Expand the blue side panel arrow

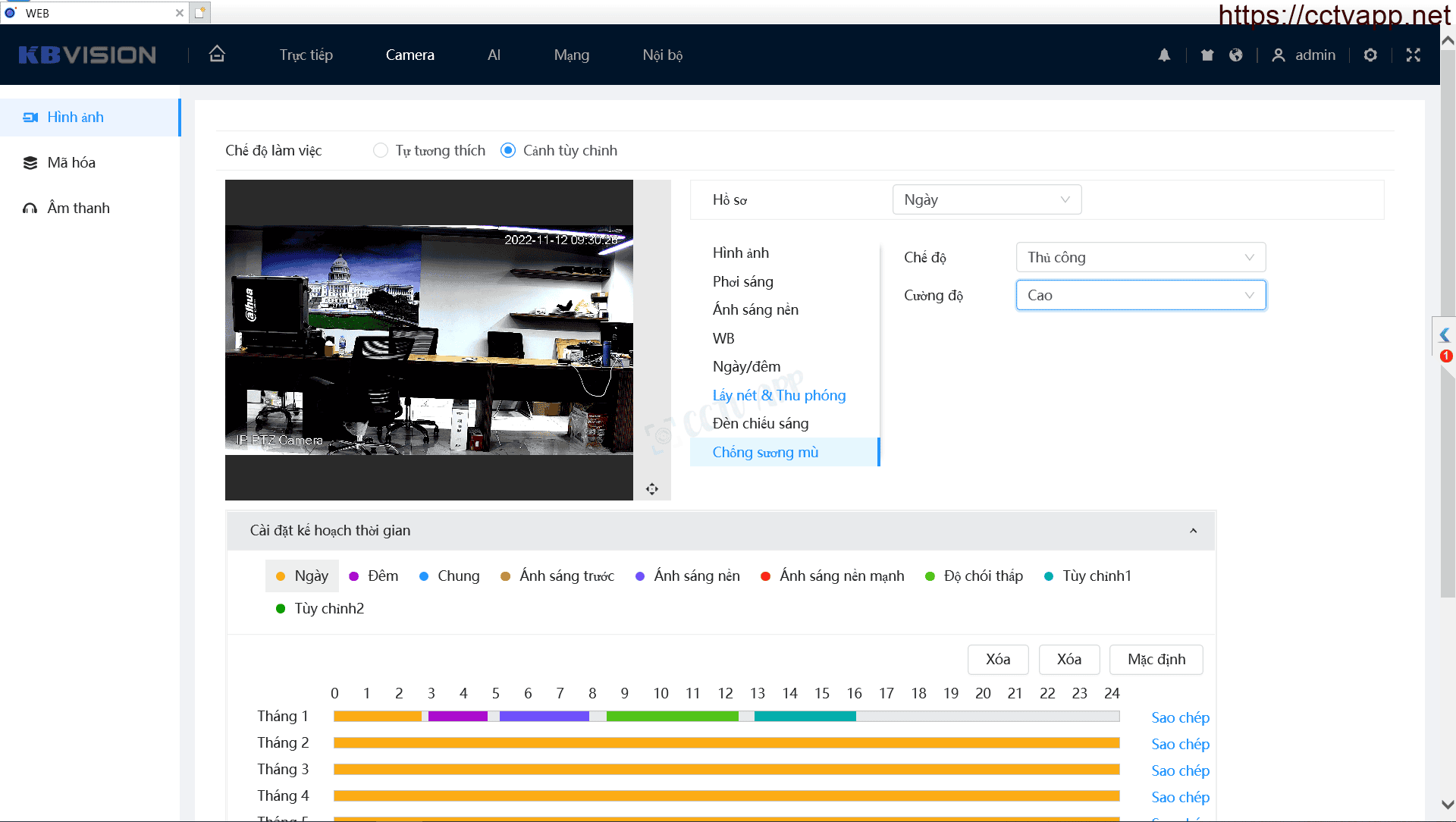coord(1444,335)
